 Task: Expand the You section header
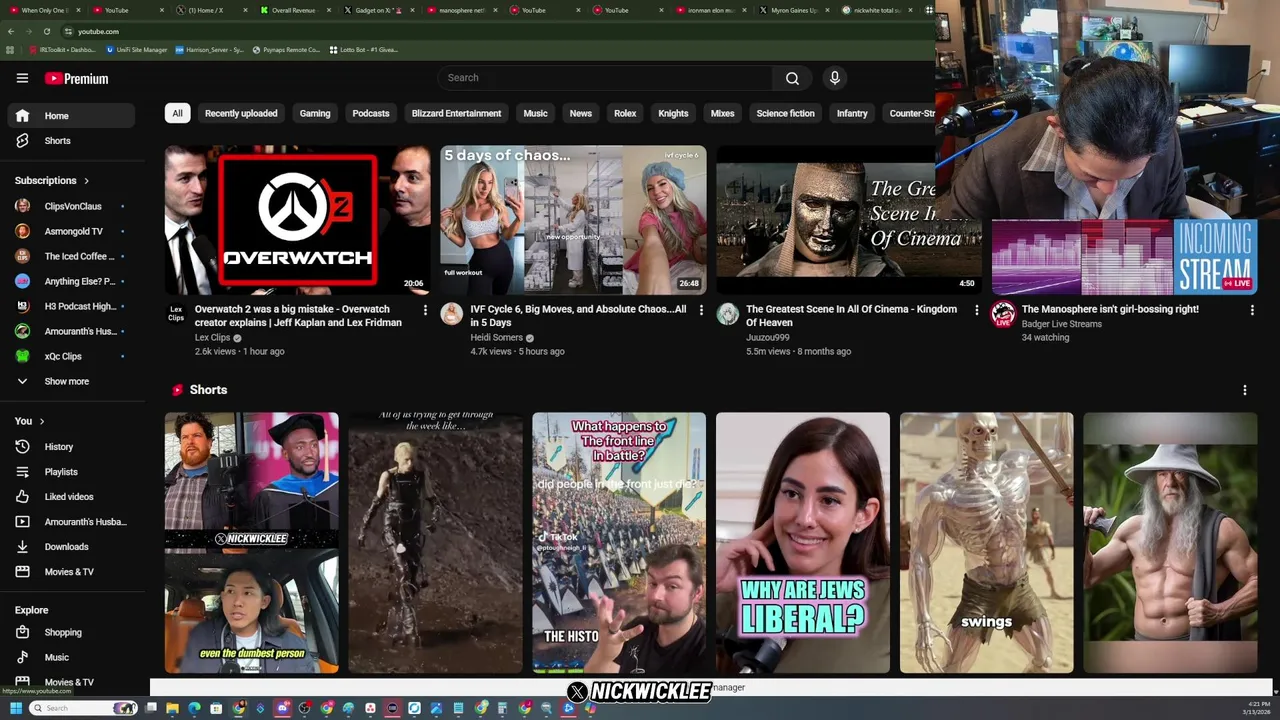pos(30,421)
